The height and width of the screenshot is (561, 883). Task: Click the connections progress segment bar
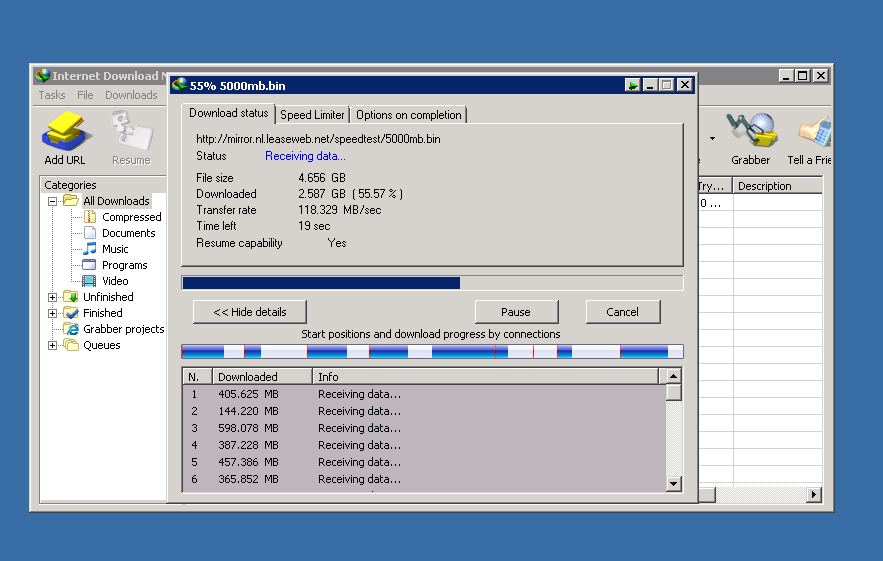click(432, 352)
